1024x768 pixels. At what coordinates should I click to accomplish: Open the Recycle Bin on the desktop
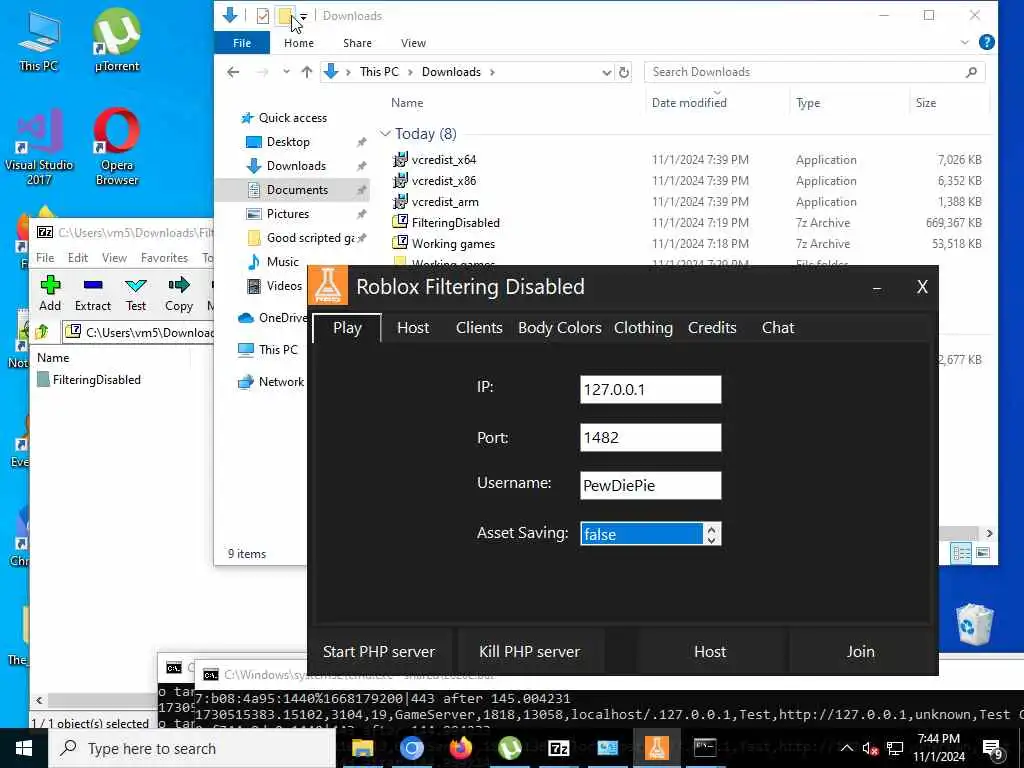coord(974,624)
